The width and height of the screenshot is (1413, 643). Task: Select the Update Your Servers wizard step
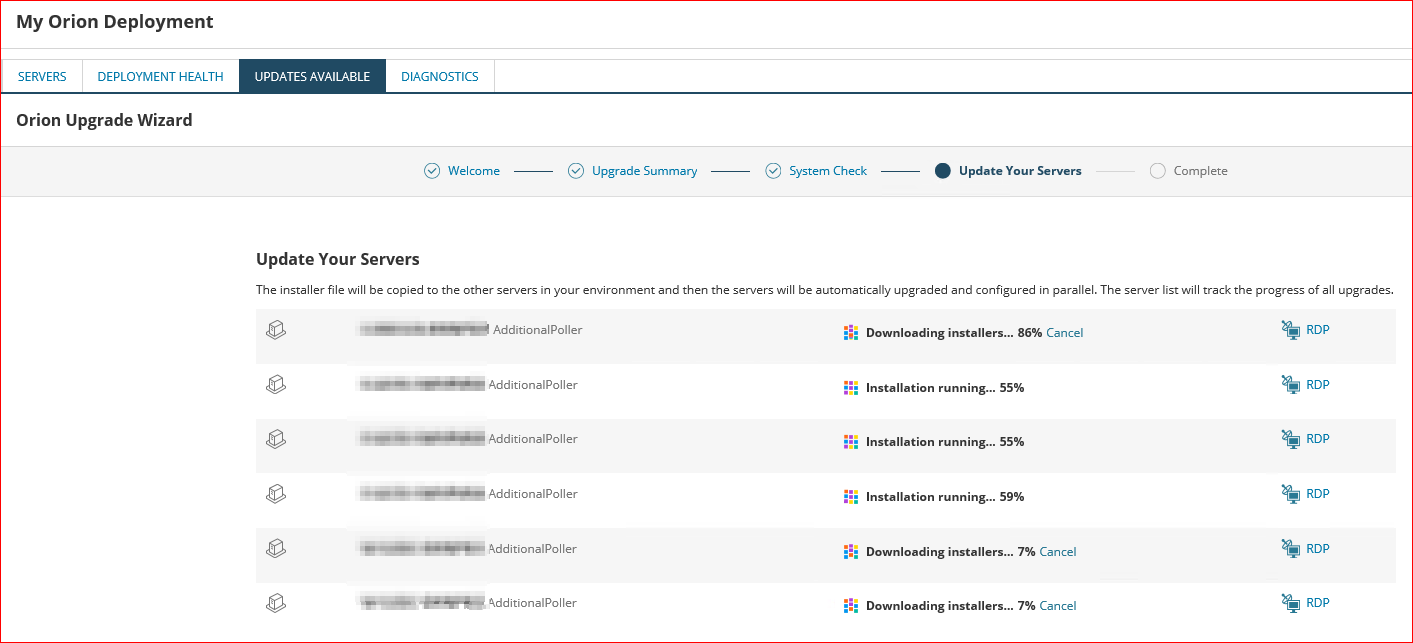point(1020,171)
